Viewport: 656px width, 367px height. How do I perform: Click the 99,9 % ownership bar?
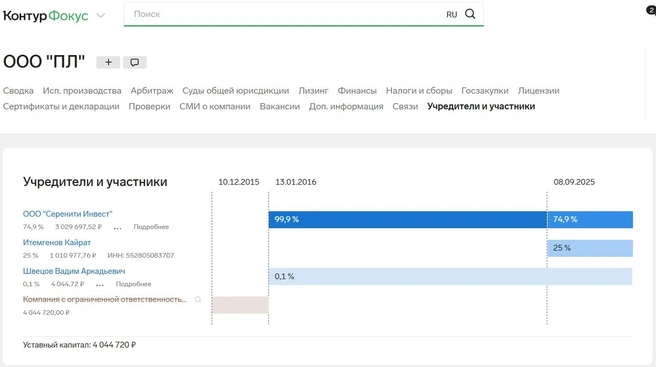click(407, 219)
